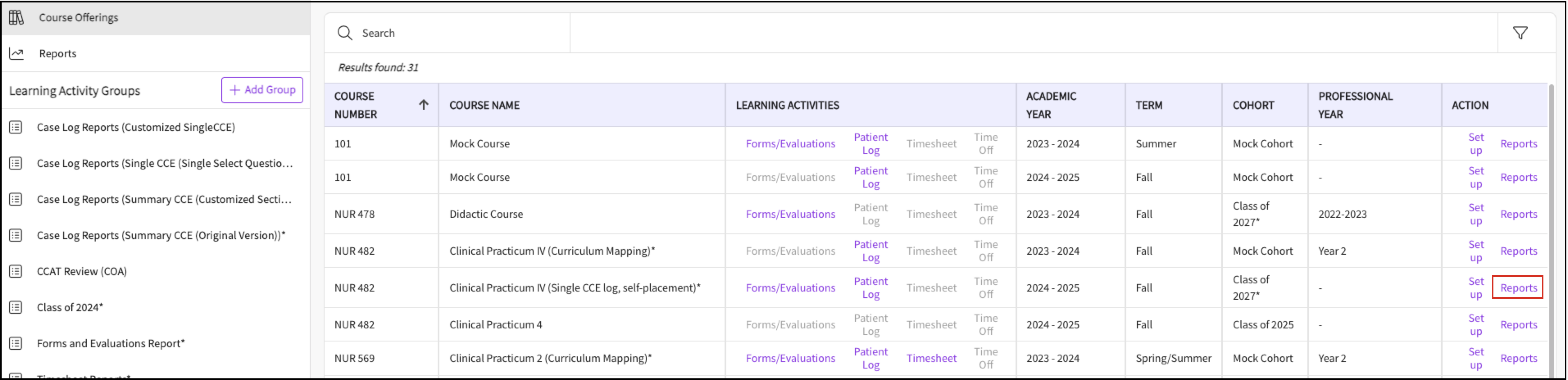Click into the Search input field

point(463,33)
